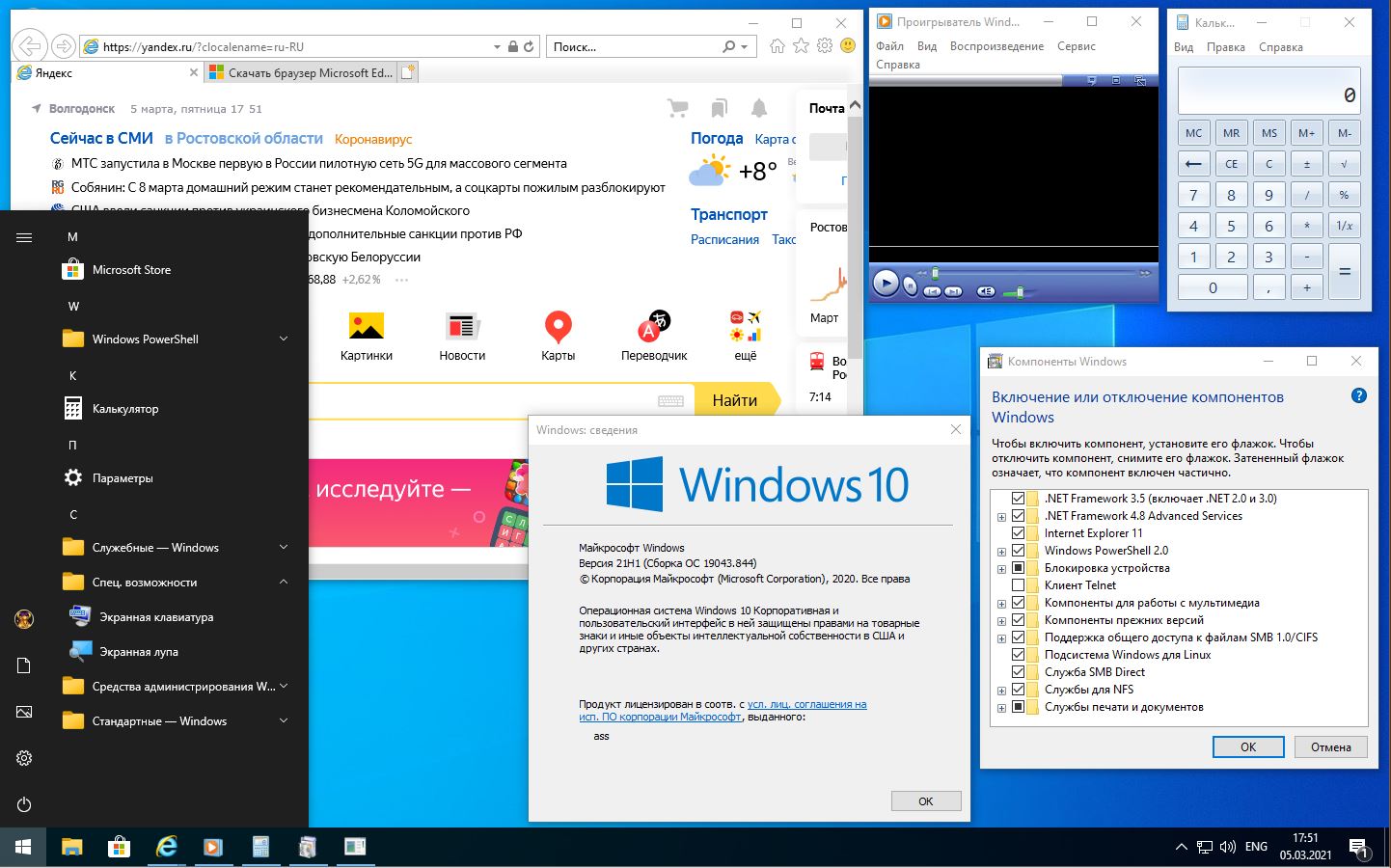Viewport: 1391px width, 868px height.
Task: Open Microsoft Store from Start menu
Action: click(x=131, y=270)
